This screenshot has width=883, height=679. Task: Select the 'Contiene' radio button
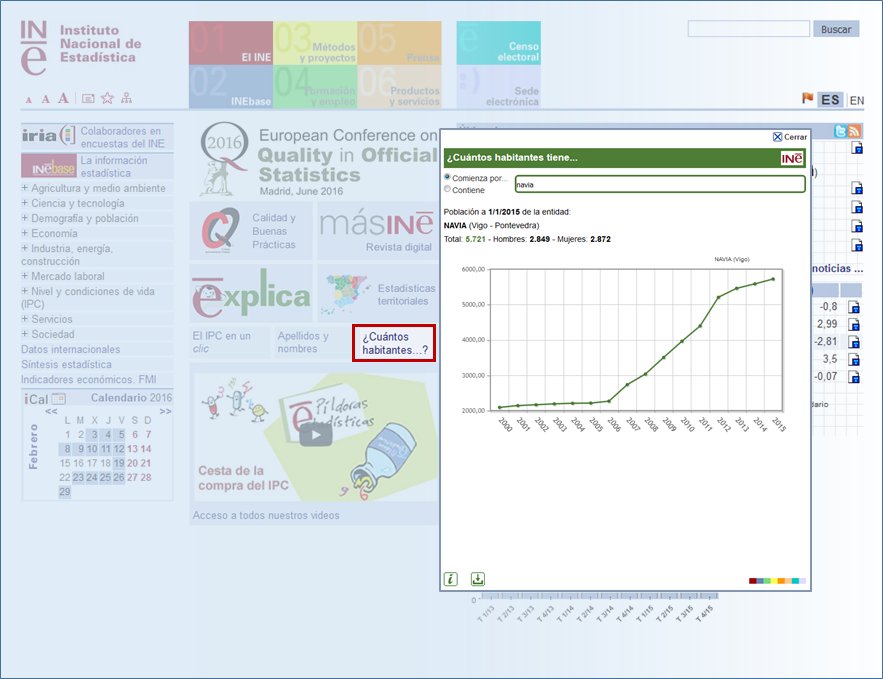pyautogui.click(x=447, y=189)
